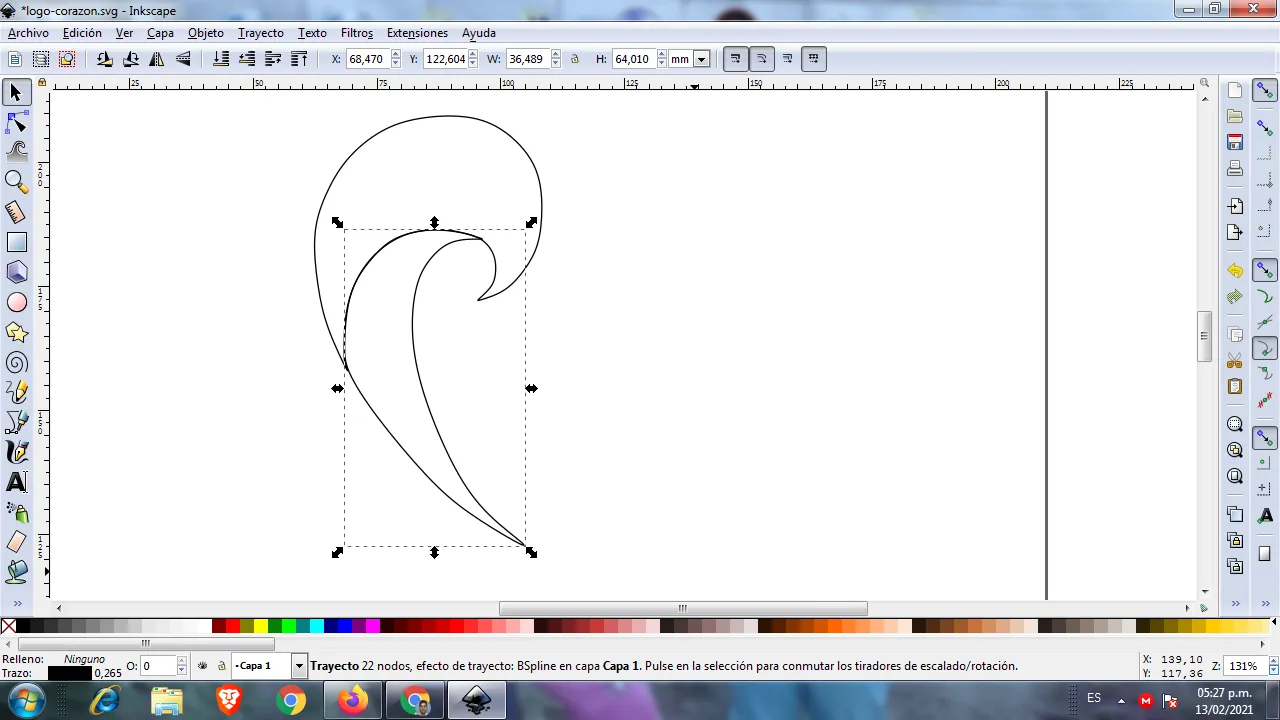Open Windows Start button
1280x720 pixels.
24,700
